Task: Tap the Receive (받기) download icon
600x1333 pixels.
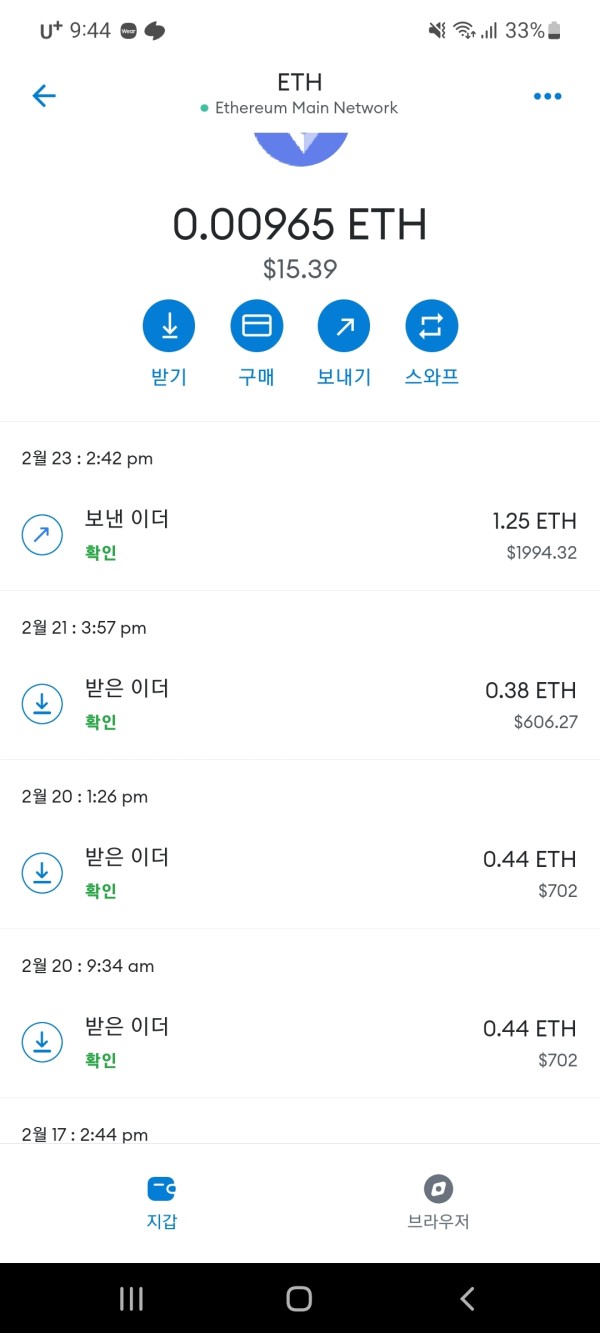Action: pos(169,326)
